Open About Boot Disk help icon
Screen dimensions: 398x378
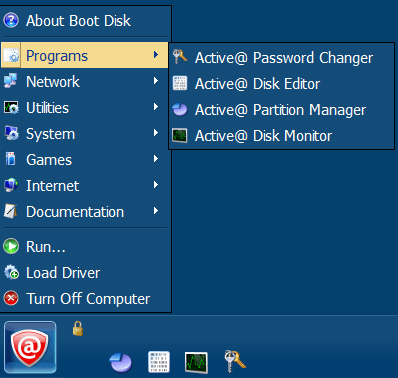[11, 20]
